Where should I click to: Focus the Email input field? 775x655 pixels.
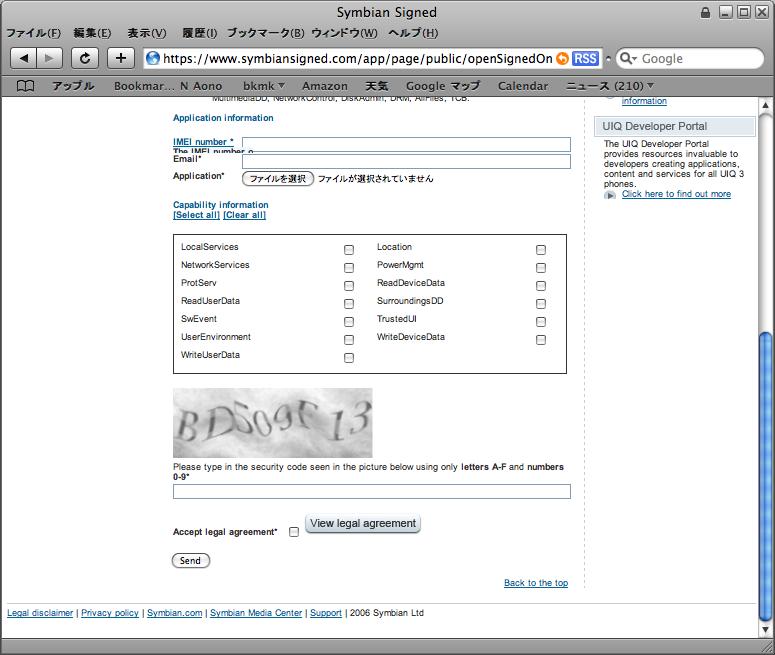tap(406, 161)
